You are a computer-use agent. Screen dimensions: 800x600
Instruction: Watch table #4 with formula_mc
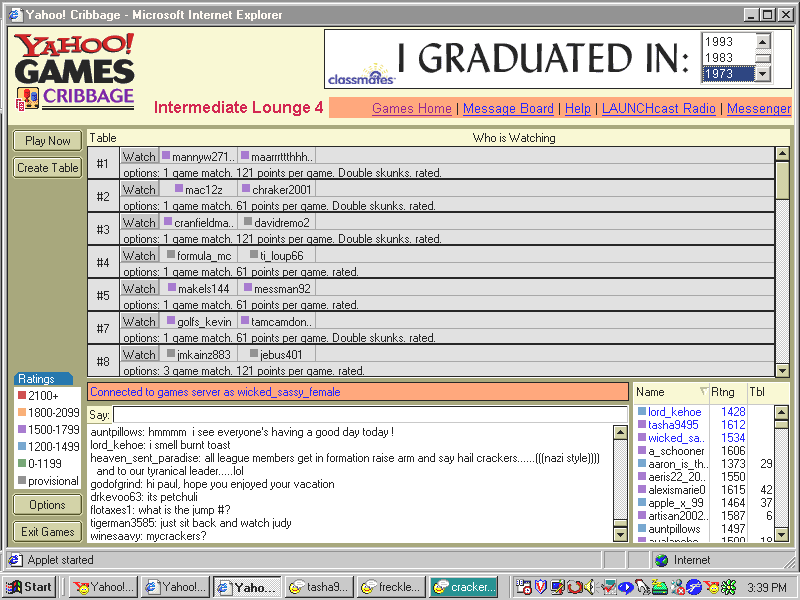coord(139,255)
